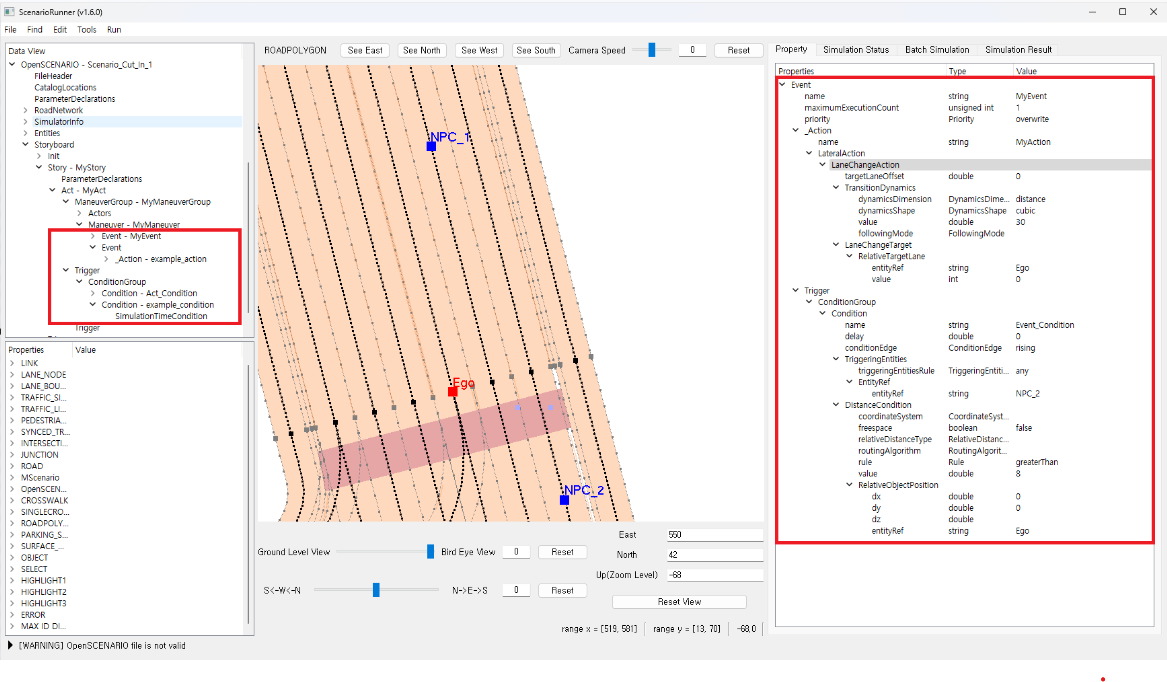The width and height of the screenshot is (1167, 682).
Task: Collapse the TransitionDynamics property group
Action: pos(836,188)
